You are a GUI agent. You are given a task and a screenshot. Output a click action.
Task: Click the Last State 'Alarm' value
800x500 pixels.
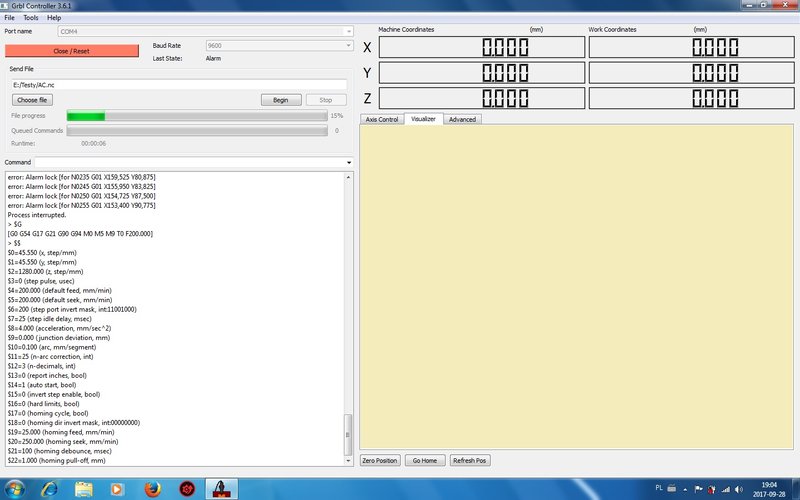point(213,59)
